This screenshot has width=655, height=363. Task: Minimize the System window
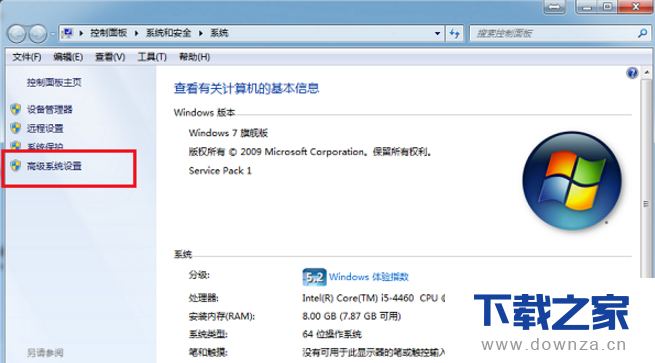click(x=587, y=7)
